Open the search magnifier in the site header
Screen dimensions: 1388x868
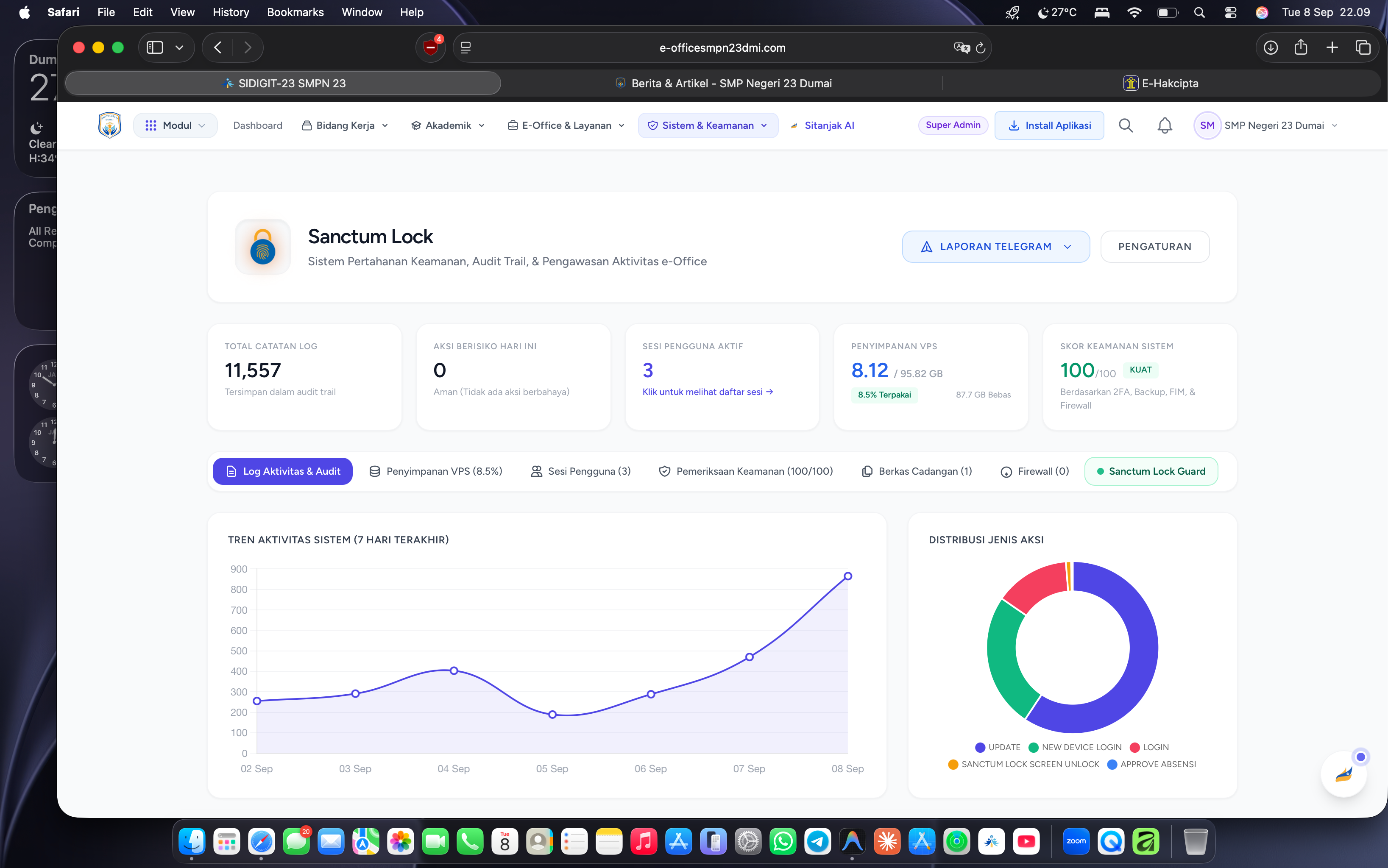pos(1126,125)
